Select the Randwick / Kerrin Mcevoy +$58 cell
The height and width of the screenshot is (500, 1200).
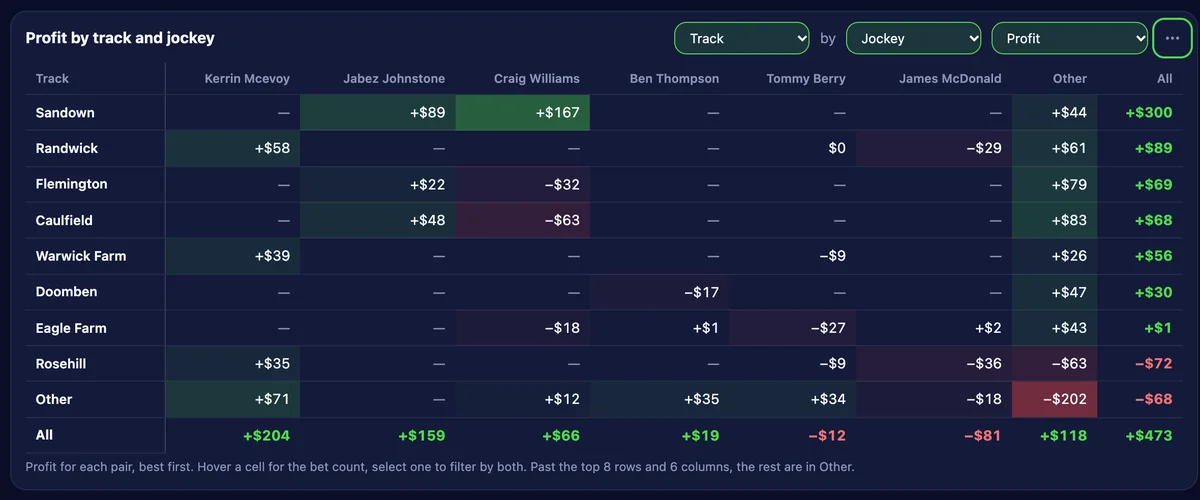[x=233, y=148]
